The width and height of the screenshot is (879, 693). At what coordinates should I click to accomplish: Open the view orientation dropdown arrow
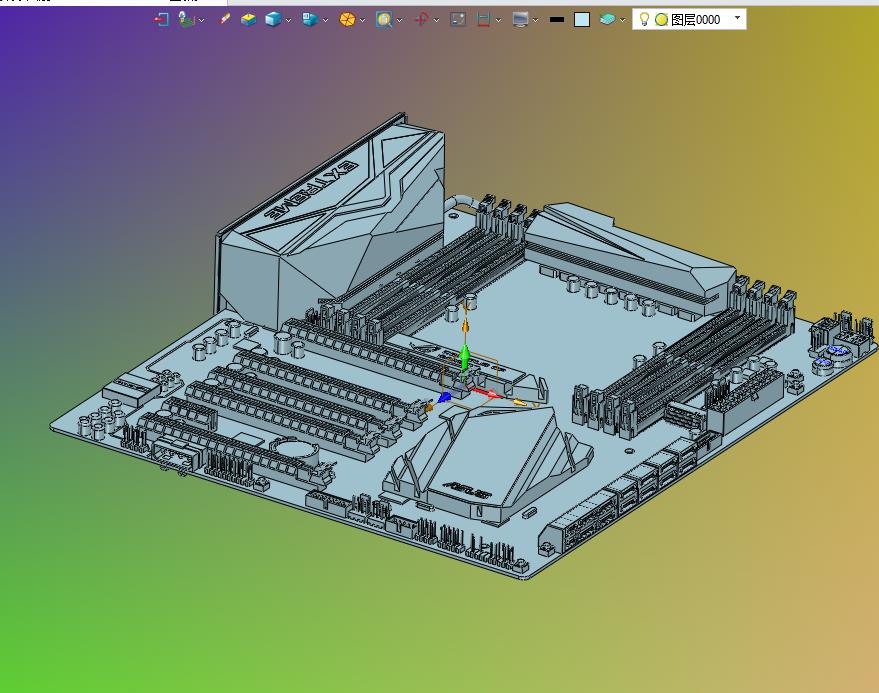[325, 20]
